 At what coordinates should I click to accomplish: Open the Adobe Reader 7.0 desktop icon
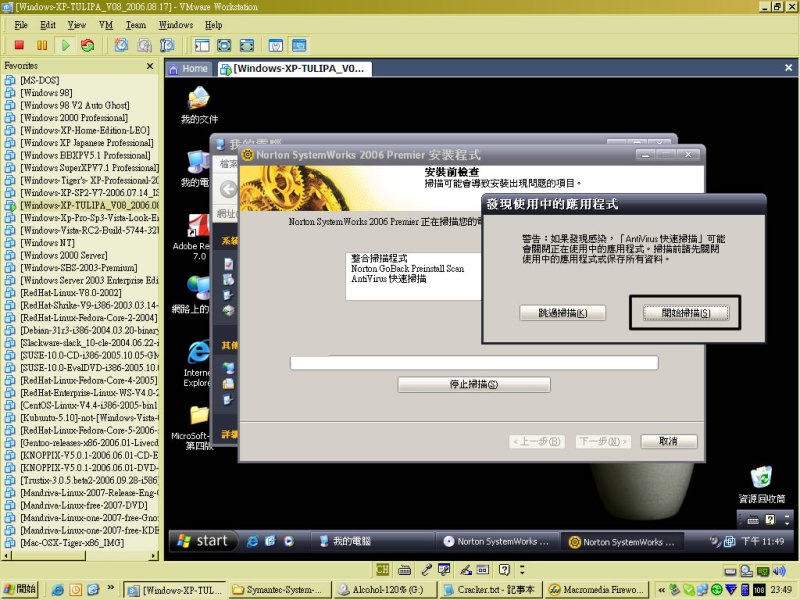click(193, 237)
